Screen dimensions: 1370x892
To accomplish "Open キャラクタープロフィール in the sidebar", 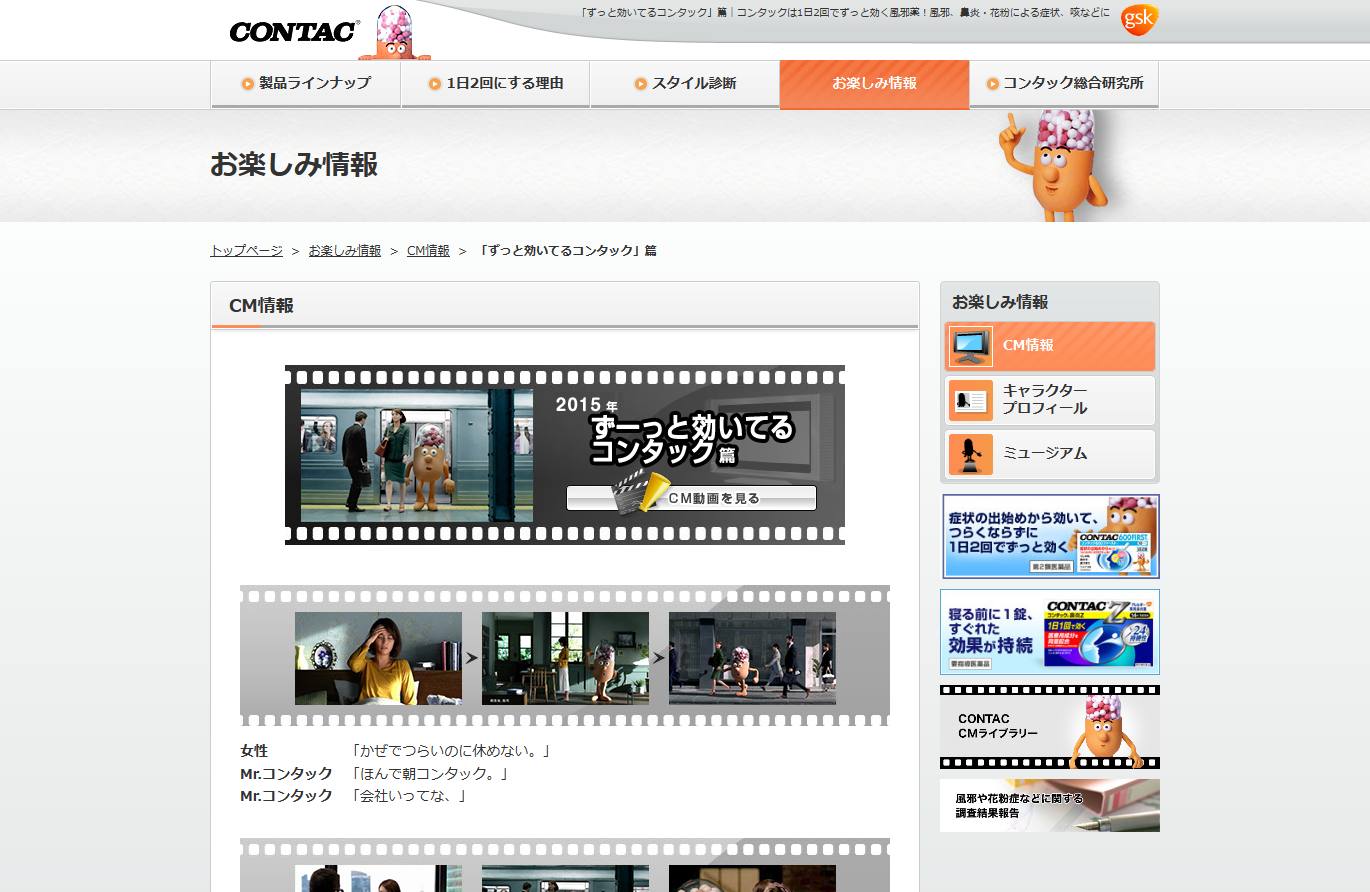I will 1049,400.
